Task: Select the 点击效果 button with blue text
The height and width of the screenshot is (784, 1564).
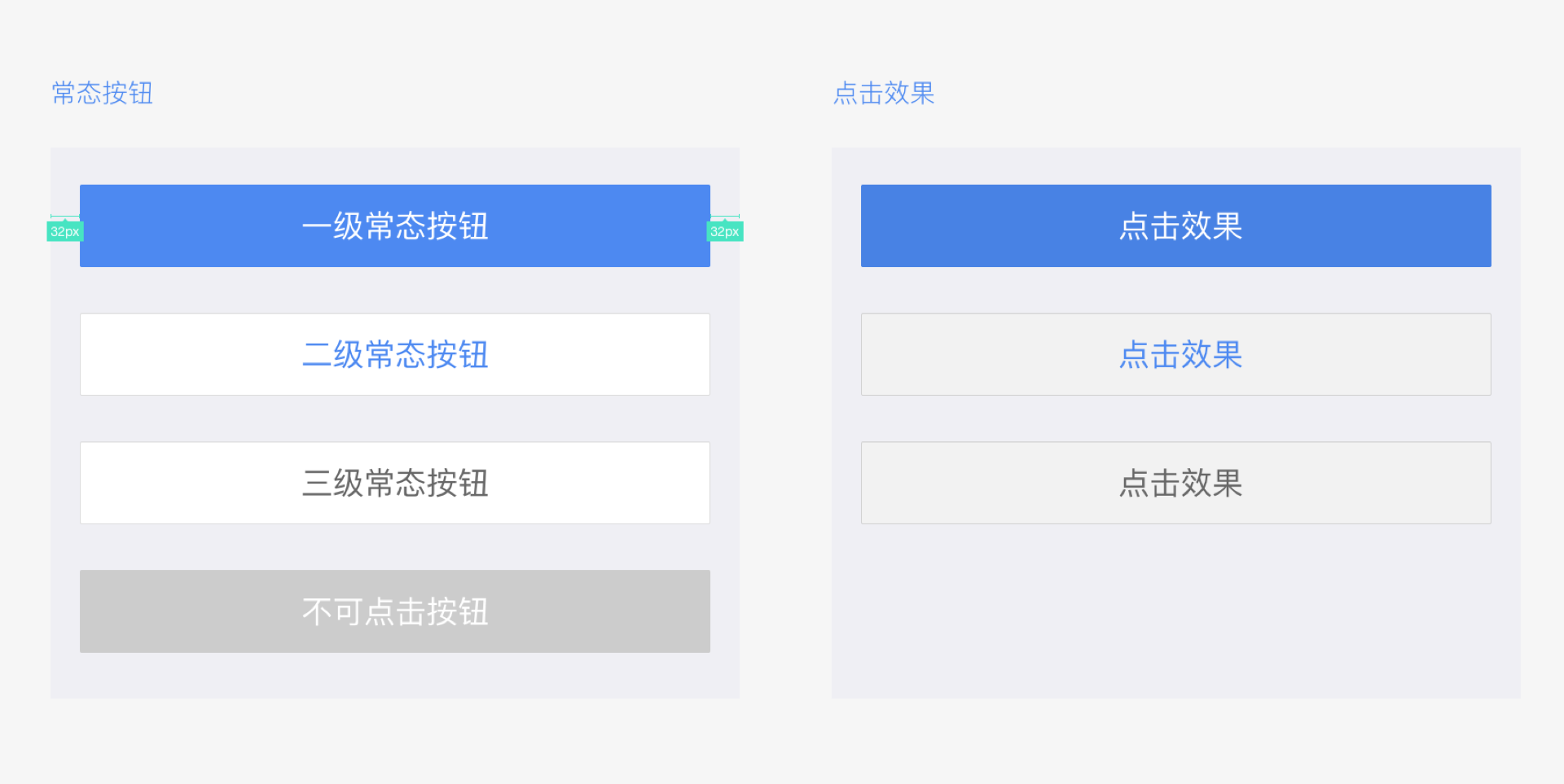Action: (1176, 354)
